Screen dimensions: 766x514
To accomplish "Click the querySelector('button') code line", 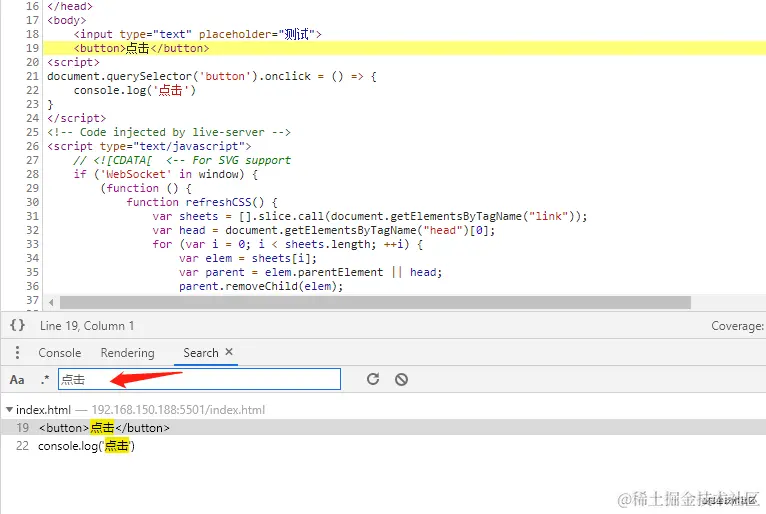I will [212, 76].
